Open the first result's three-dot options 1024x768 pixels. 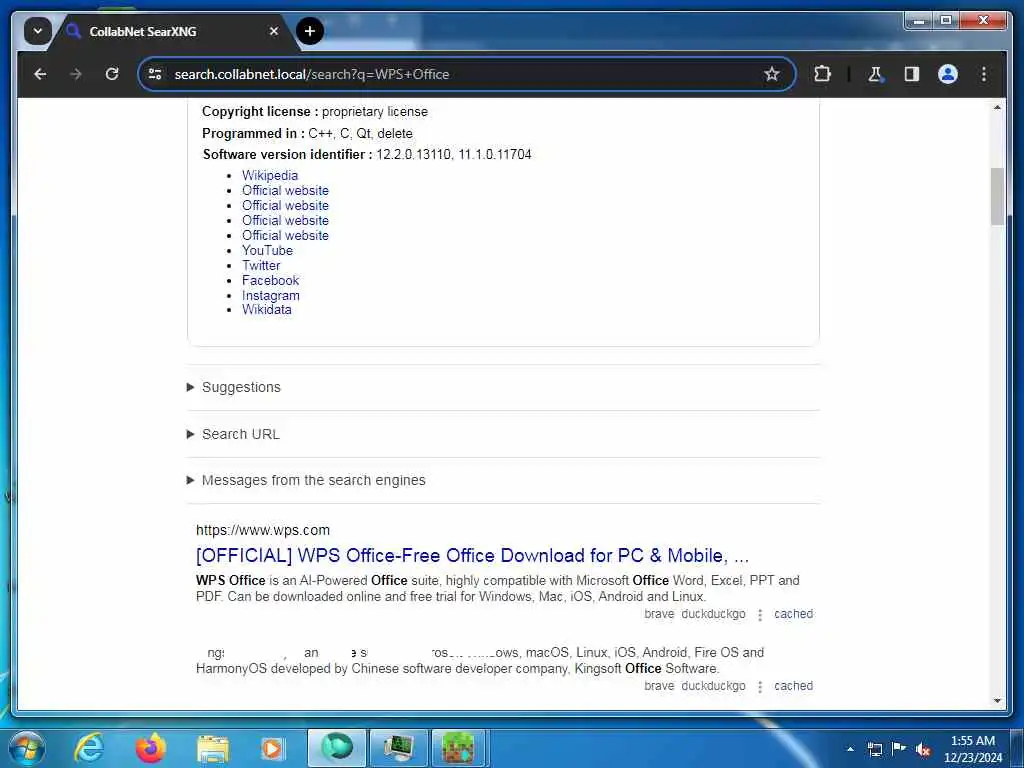pyautogui.click(x=760, y=615)
